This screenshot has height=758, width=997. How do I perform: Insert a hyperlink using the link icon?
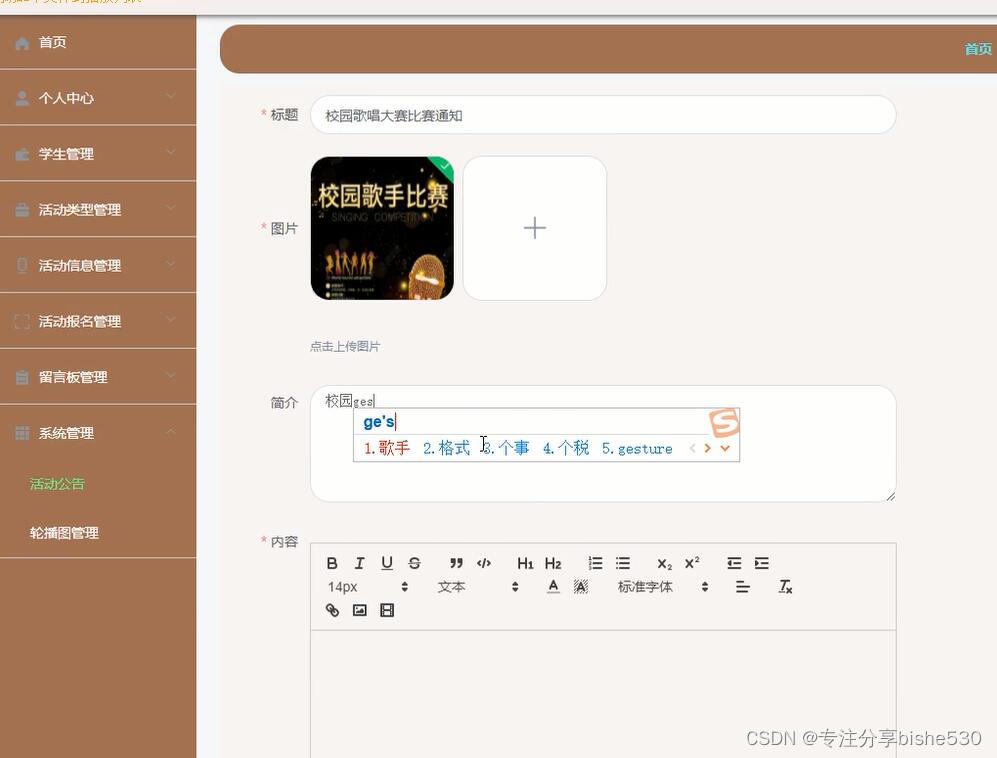(332, 610)
